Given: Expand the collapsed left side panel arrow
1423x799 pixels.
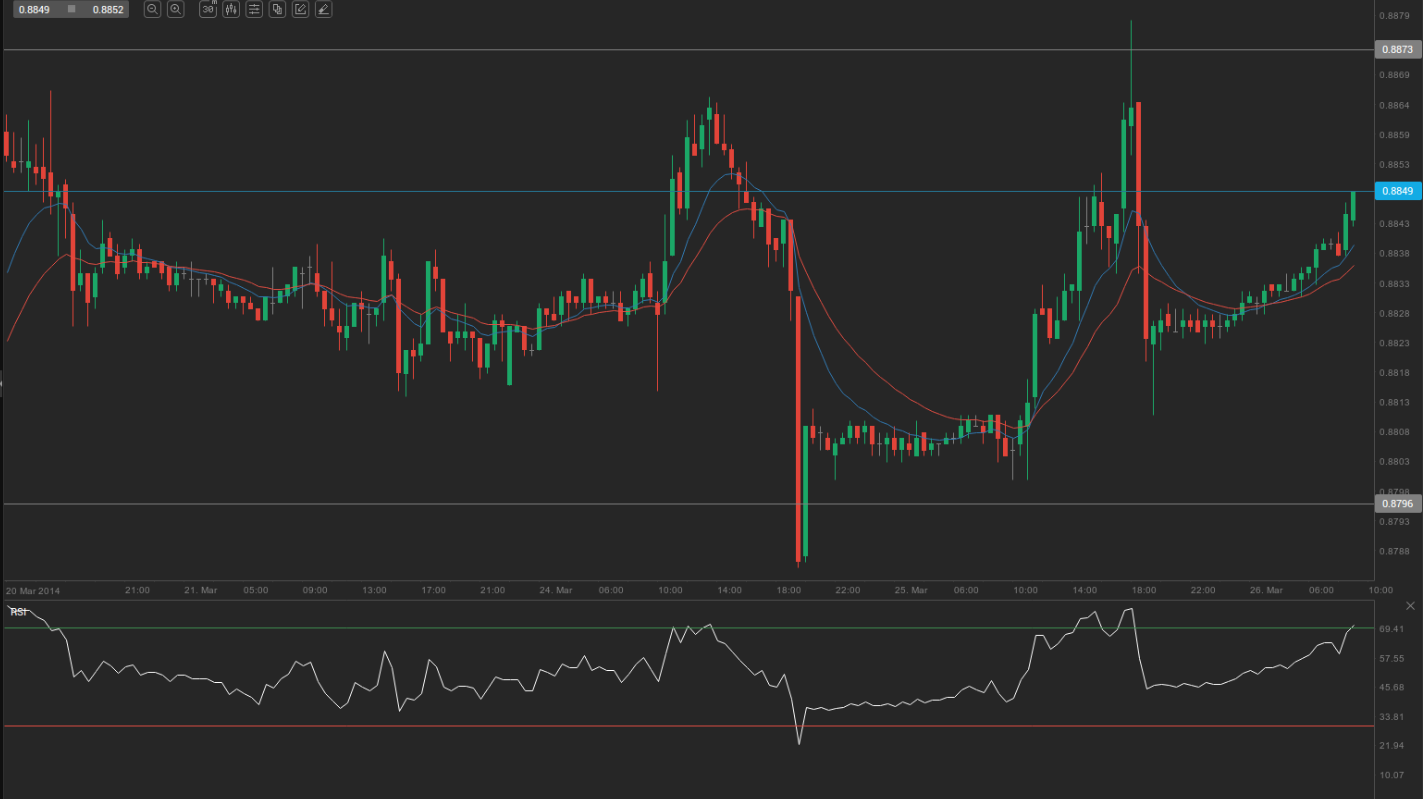Looking at the screenshot, I should click(2, 383).
